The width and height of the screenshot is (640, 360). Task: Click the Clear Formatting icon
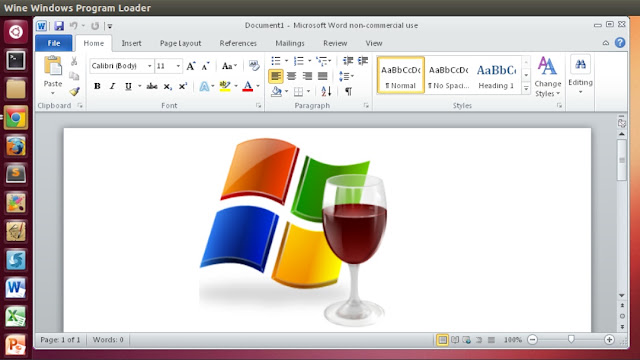tap(254, 66)
